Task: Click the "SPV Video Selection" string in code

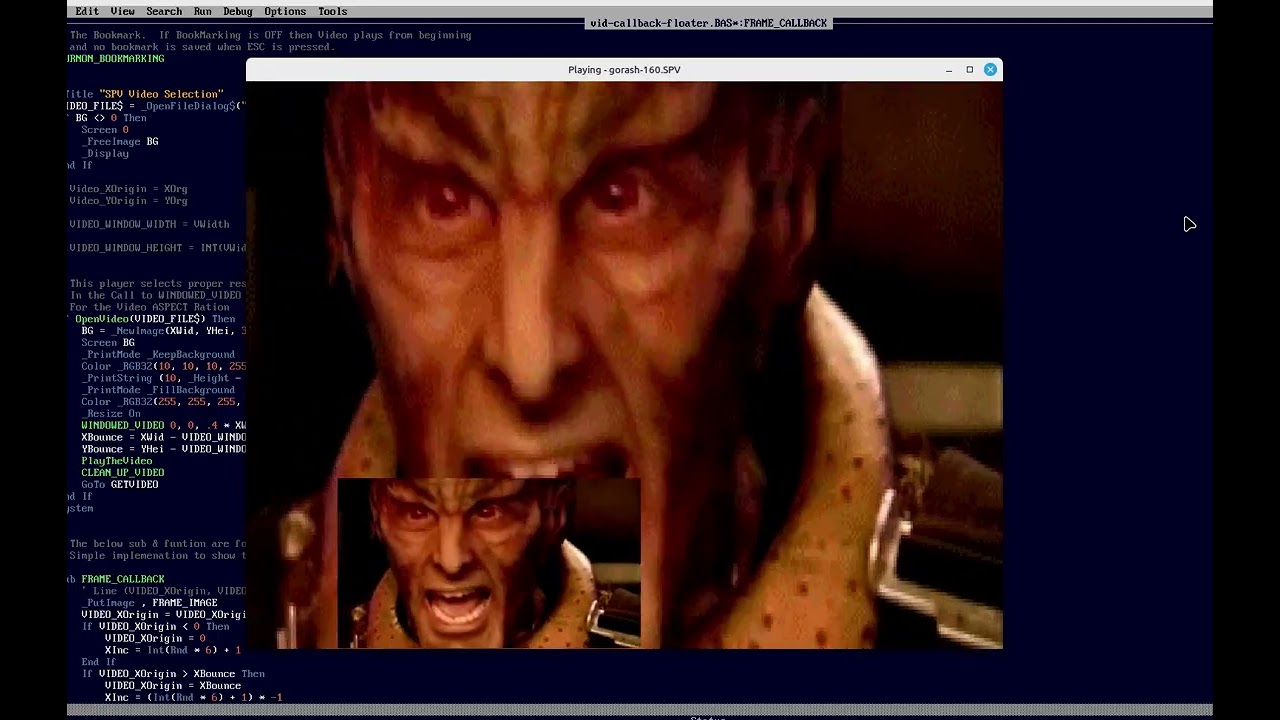Action: (161, 94)
